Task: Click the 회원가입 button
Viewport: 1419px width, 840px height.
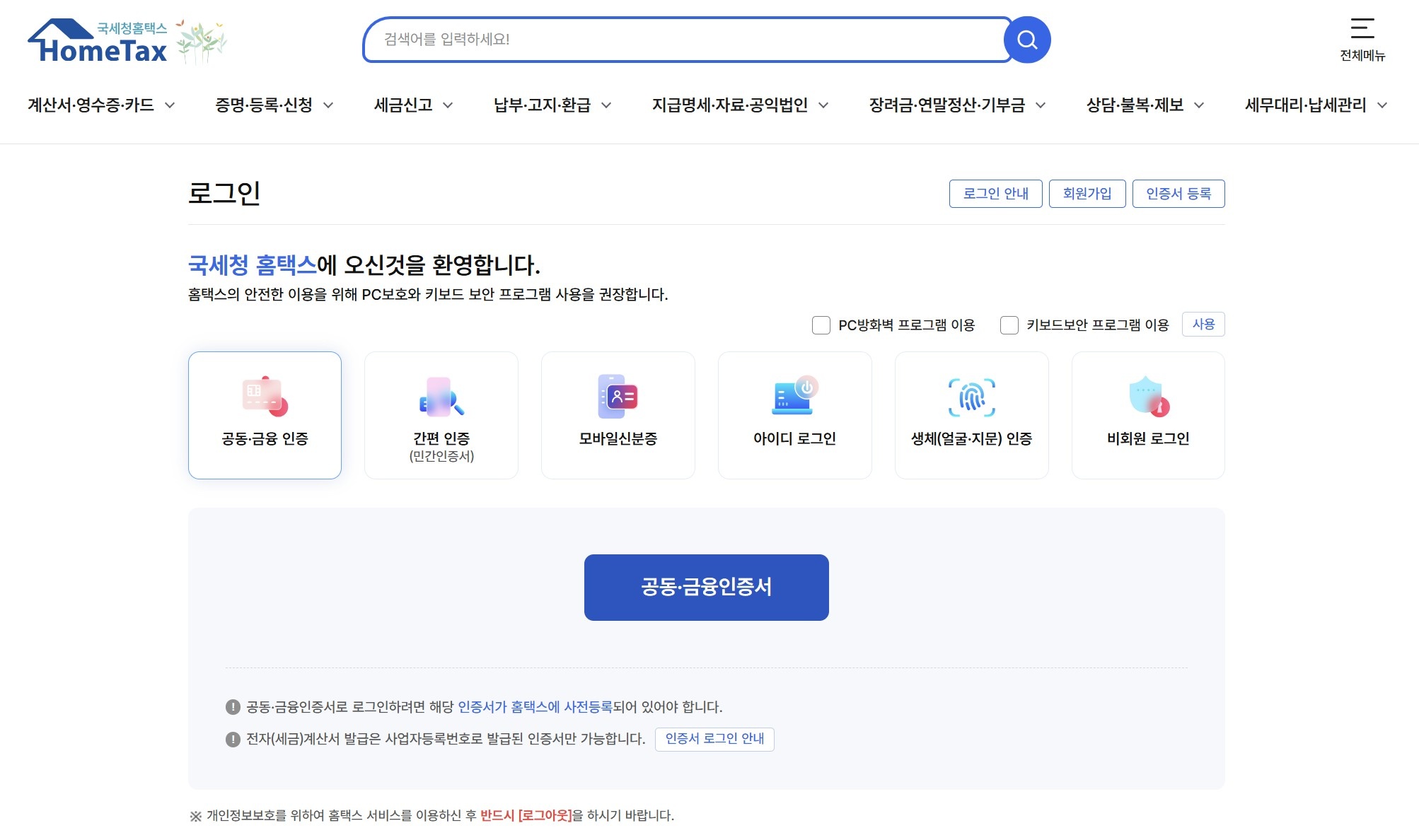Action: (x=1087, y=194)
